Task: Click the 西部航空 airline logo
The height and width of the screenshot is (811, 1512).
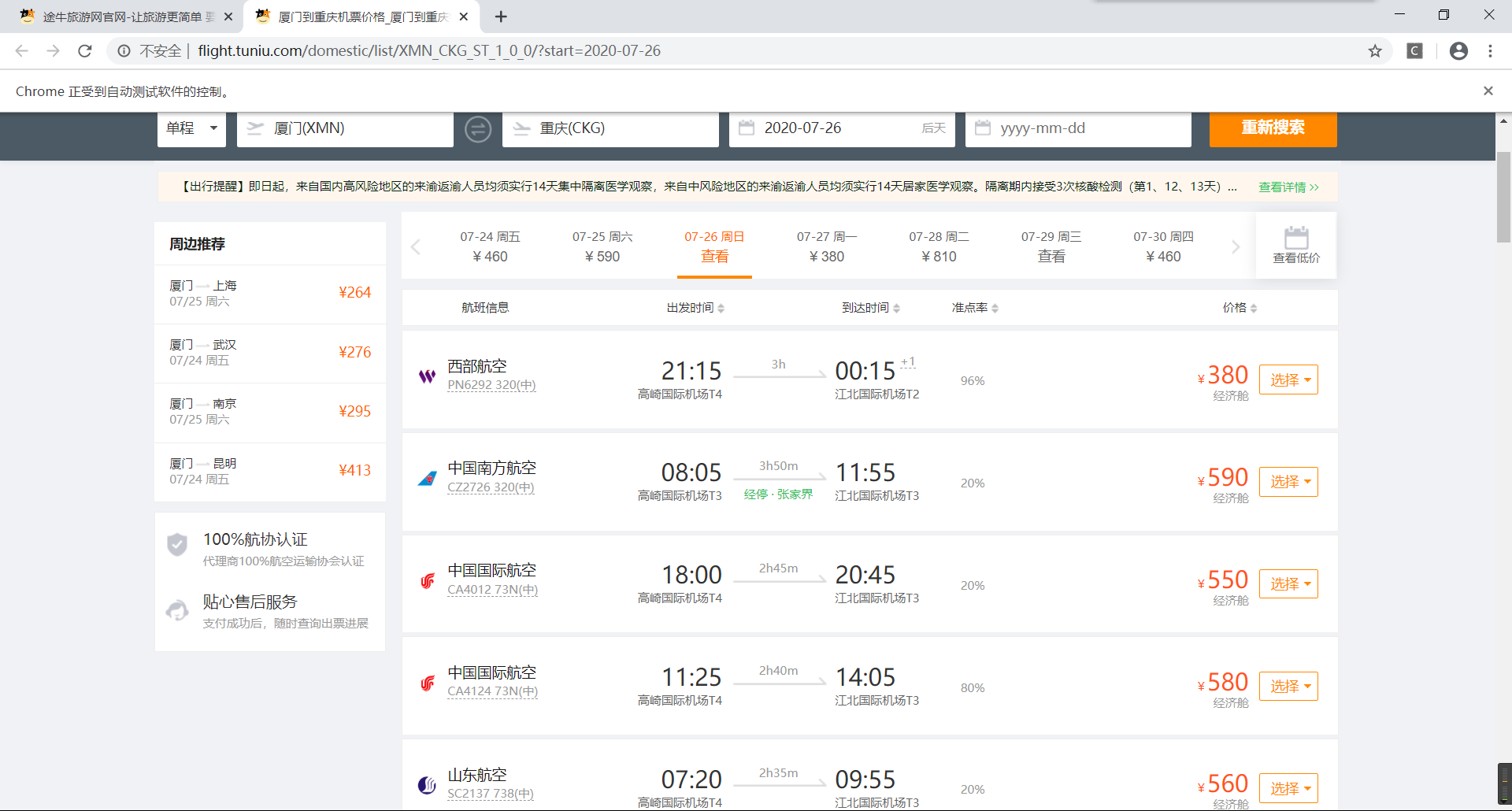Action: [x=427, y=376]
